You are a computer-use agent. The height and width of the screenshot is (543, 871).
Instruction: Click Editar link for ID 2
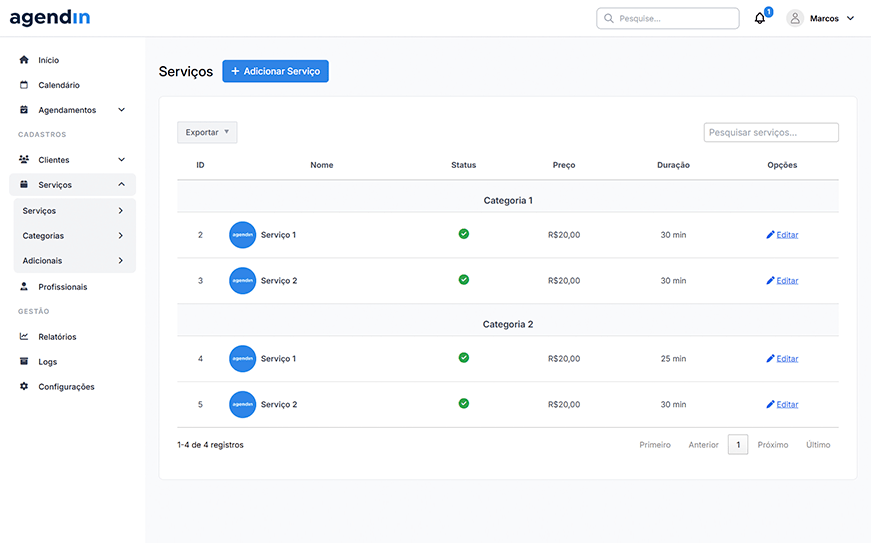(787, 235)
